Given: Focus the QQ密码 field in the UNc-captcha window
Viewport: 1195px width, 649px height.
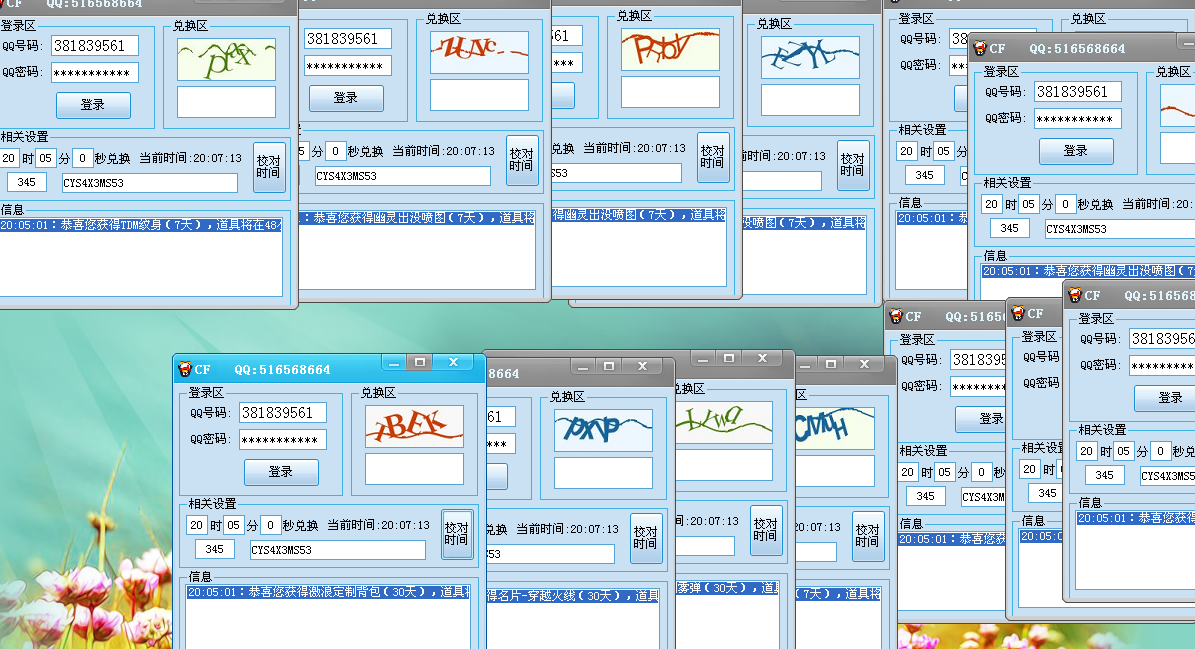Looking at the screenshot, I should [x=348, y=66].
